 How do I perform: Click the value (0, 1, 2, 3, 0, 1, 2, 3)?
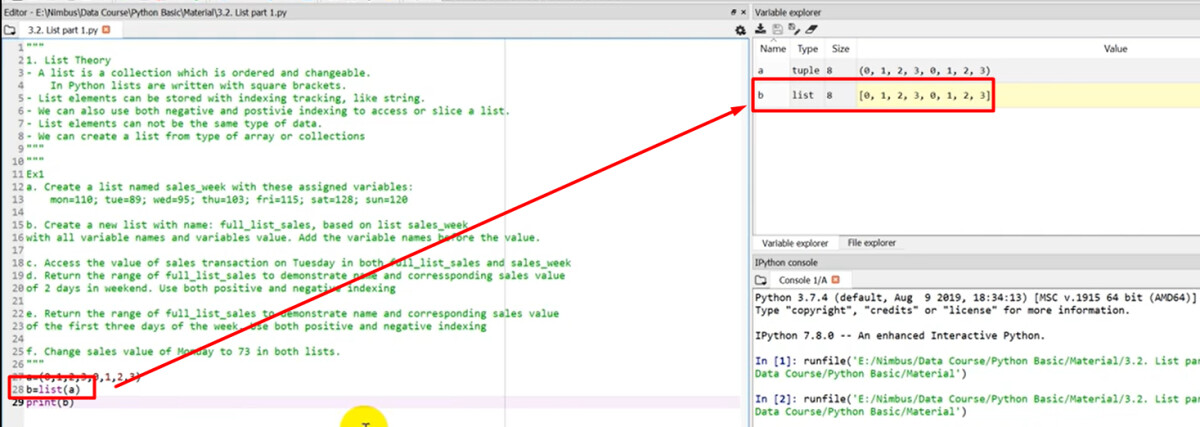pyautogui.click(x=924, y=71)
